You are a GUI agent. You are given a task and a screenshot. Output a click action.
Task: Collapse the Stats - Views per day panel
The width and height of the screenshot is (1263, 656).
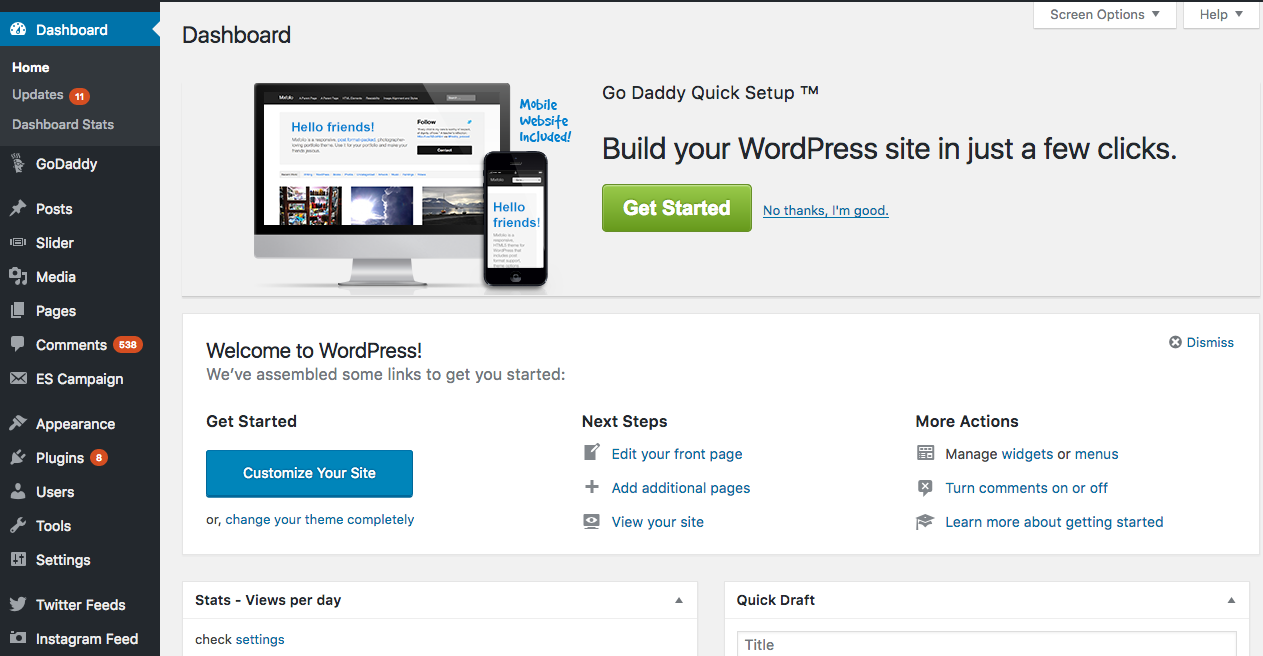click(679, 601)
